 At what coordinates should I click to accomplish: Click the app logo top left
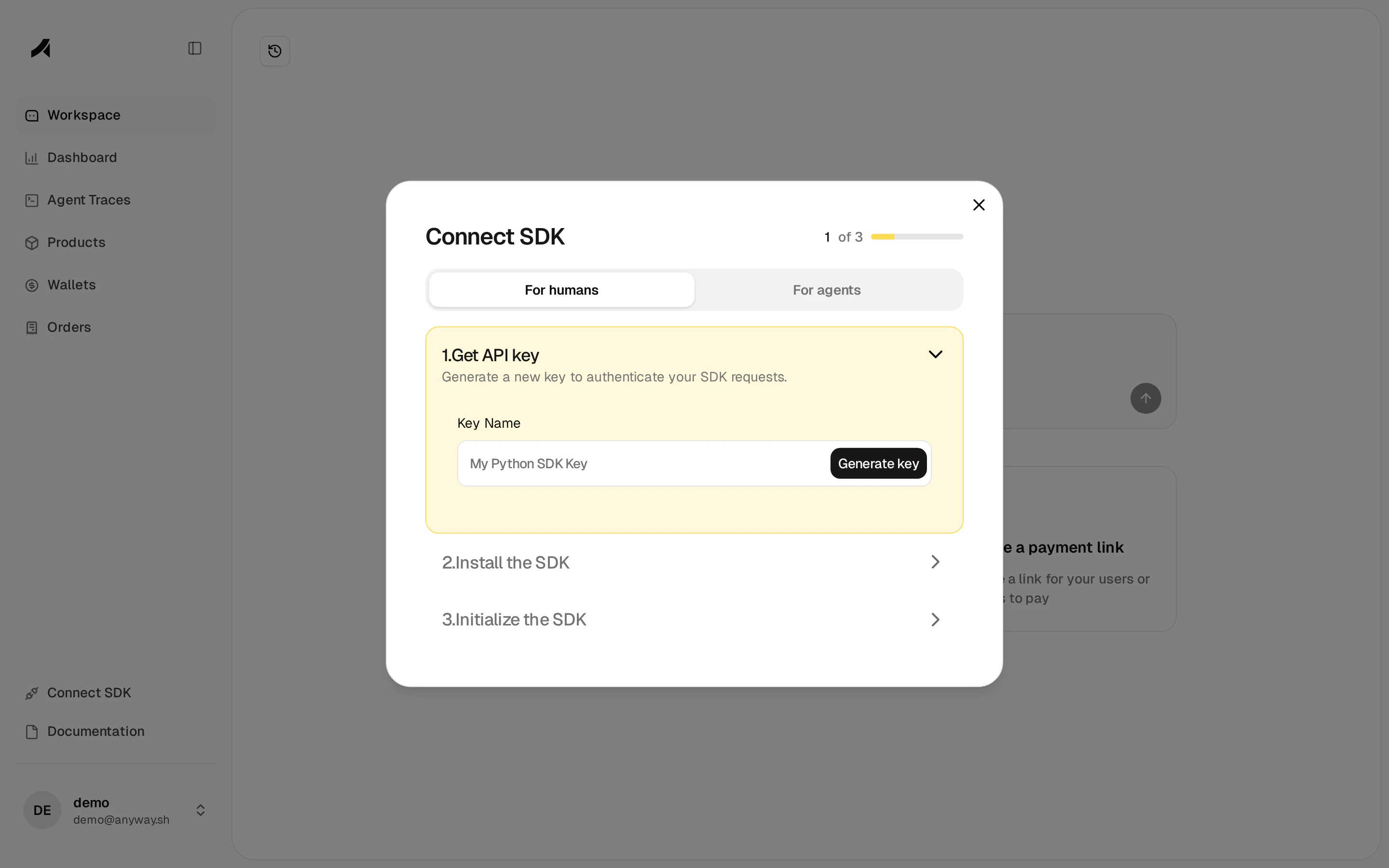(40, 48)
